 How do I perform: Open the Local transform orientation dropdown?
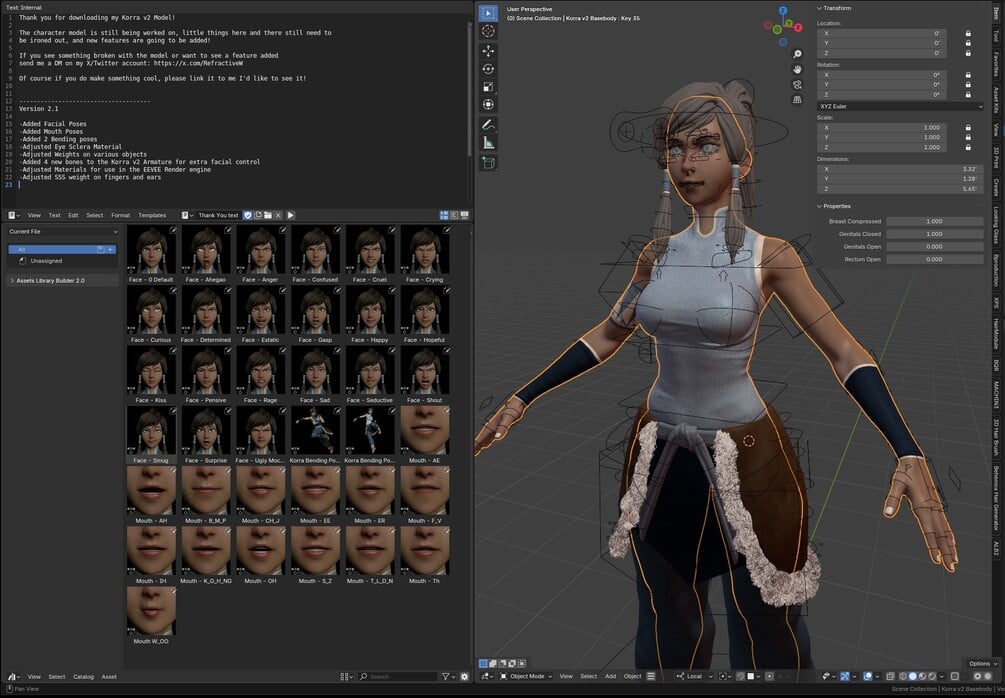695,676
